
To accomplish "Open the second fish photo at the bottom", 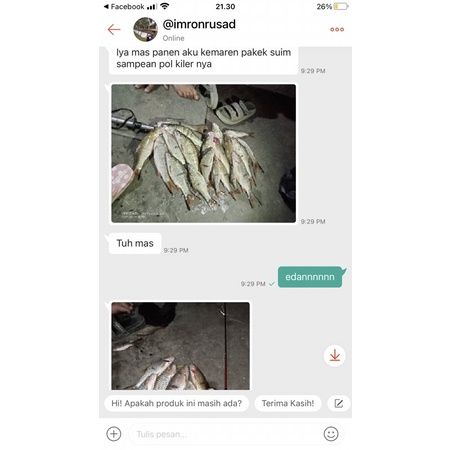I will point(180,346).
